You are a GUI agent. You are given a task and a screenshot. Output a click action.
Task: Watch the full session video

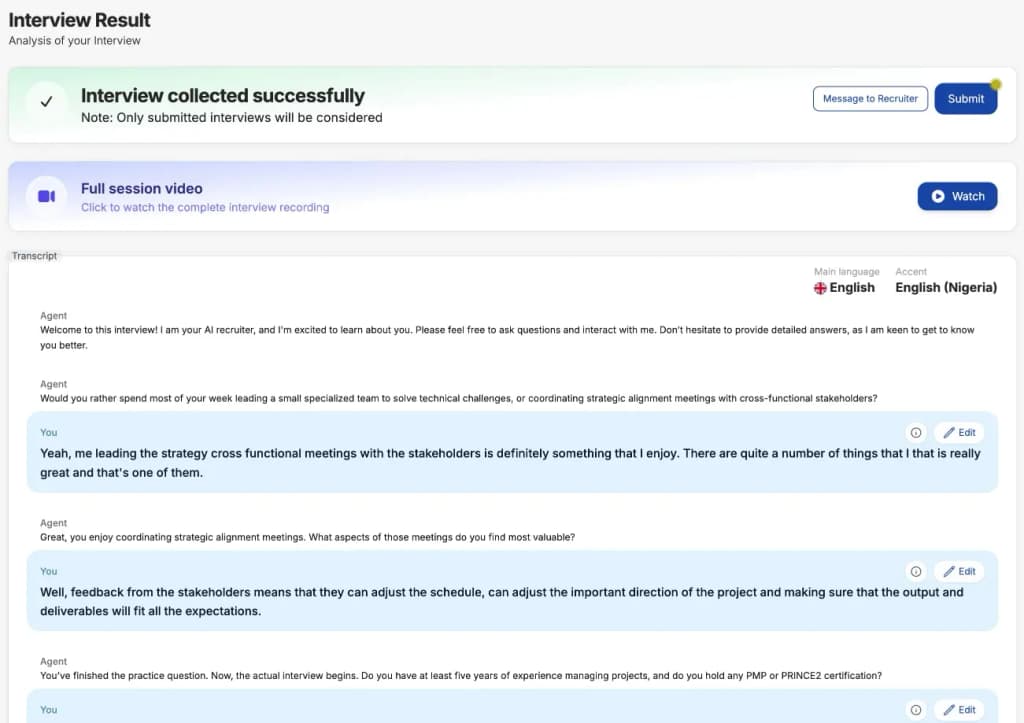click(957, 196)
